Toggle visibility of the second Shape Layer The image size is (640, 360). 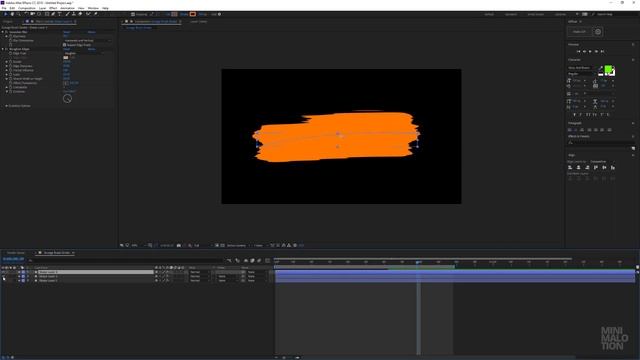[x=3, y=276]
